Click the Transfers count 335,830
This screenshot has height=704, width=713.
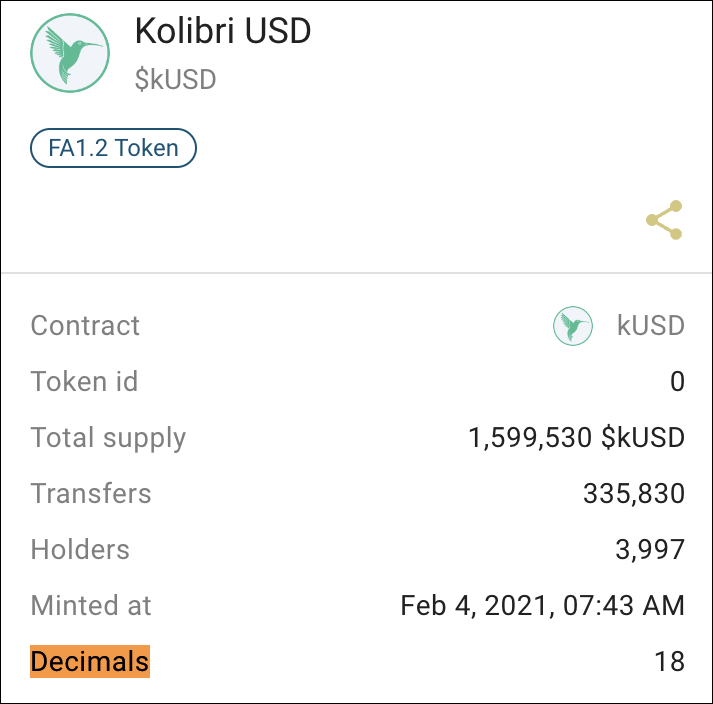(x=633, y=494)
